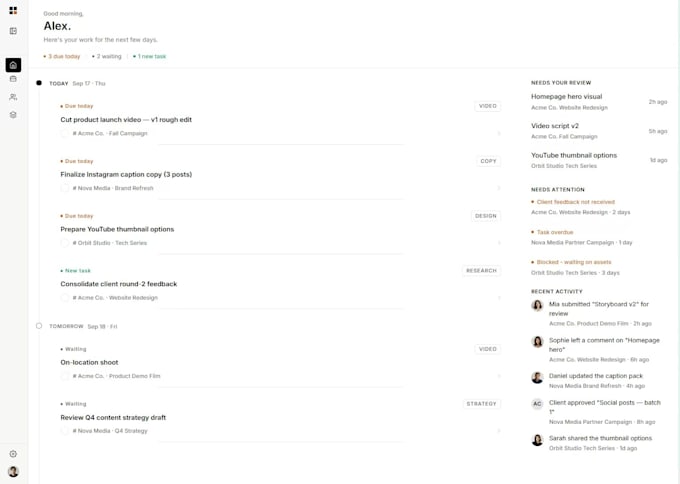Open task 'Cut product launch video — v1 rough edit'
This screenshot has width=680, height=484.
126,120
